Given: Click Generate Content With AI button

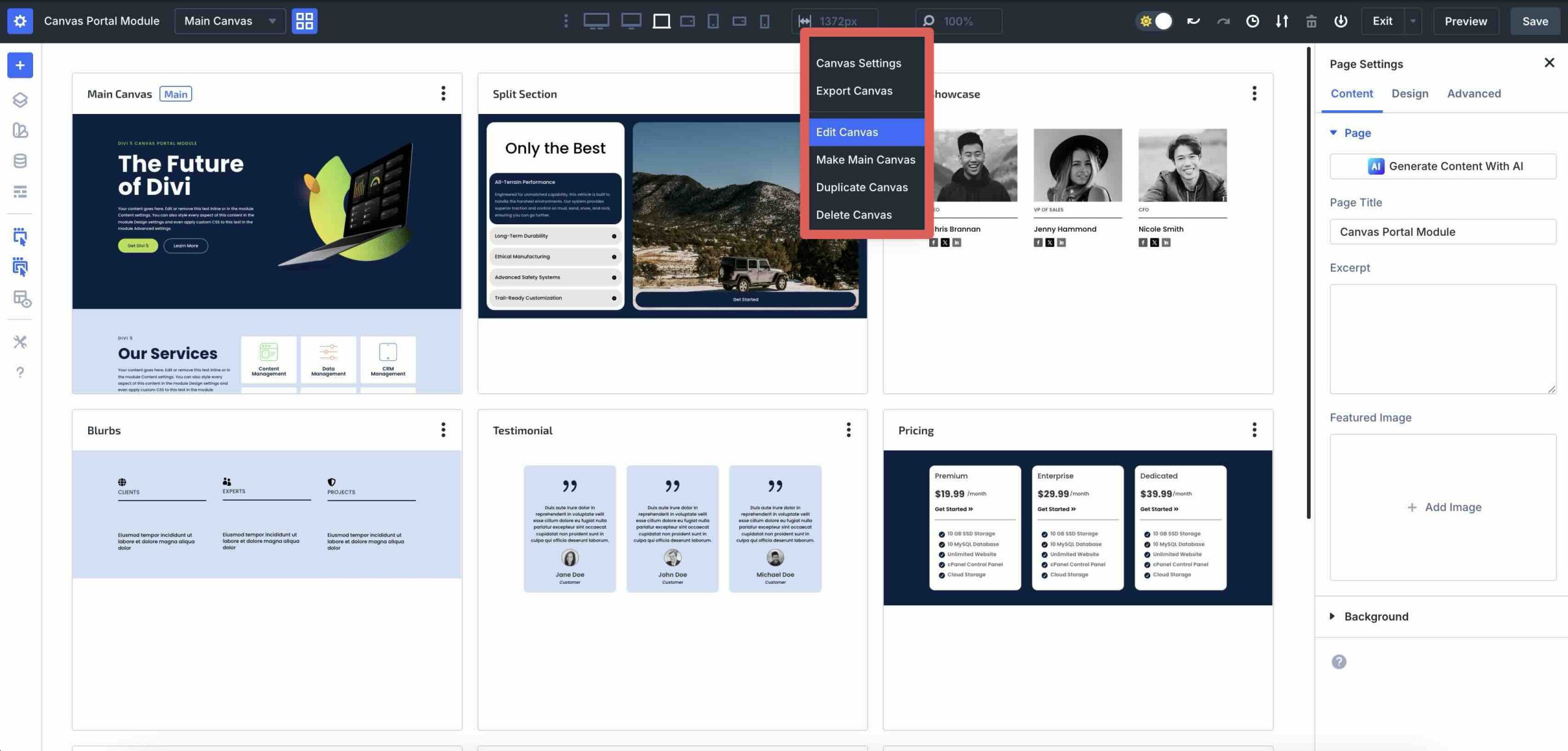Looking at the screenshot, I should click(x=1442, y=166).
